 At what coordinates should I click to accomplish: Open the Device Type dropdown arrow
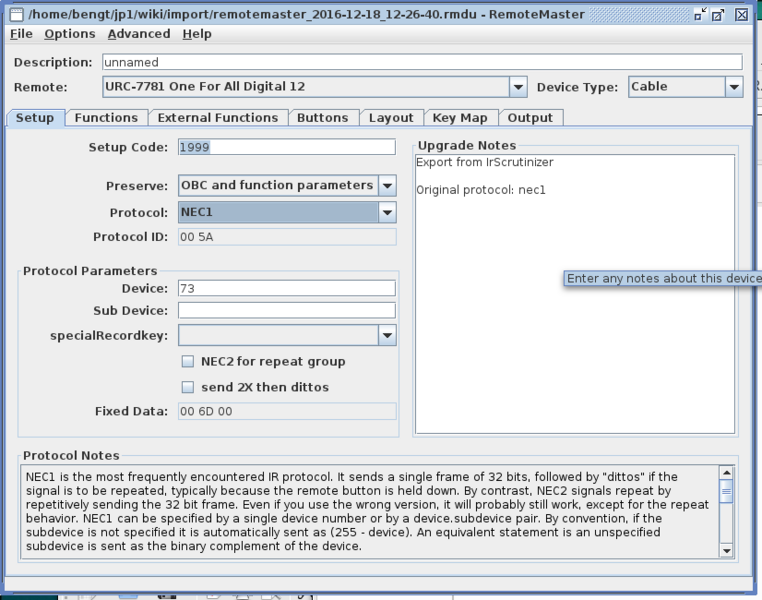734,87
